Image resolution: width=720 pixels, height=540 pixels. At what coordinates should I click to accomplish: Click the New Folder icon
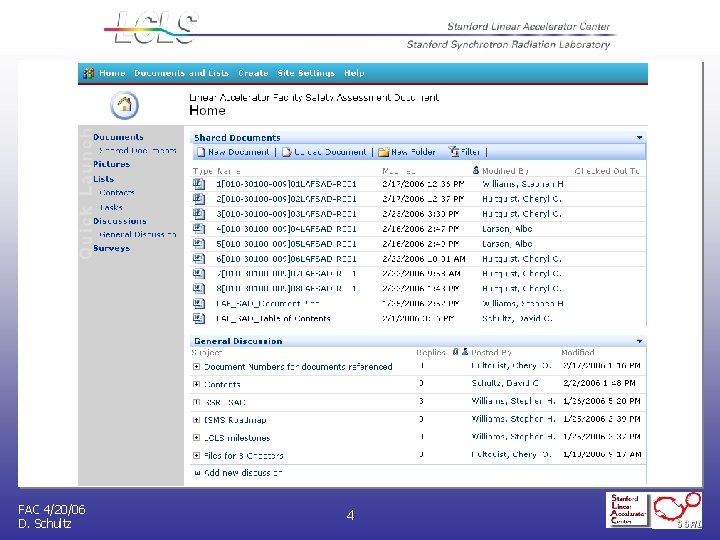(x=383, y=152)
